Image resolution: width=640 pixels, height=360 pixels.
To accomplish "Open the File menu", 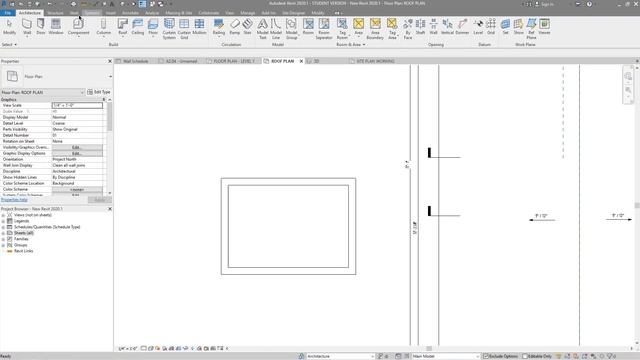I will click(x=8, y=13).
